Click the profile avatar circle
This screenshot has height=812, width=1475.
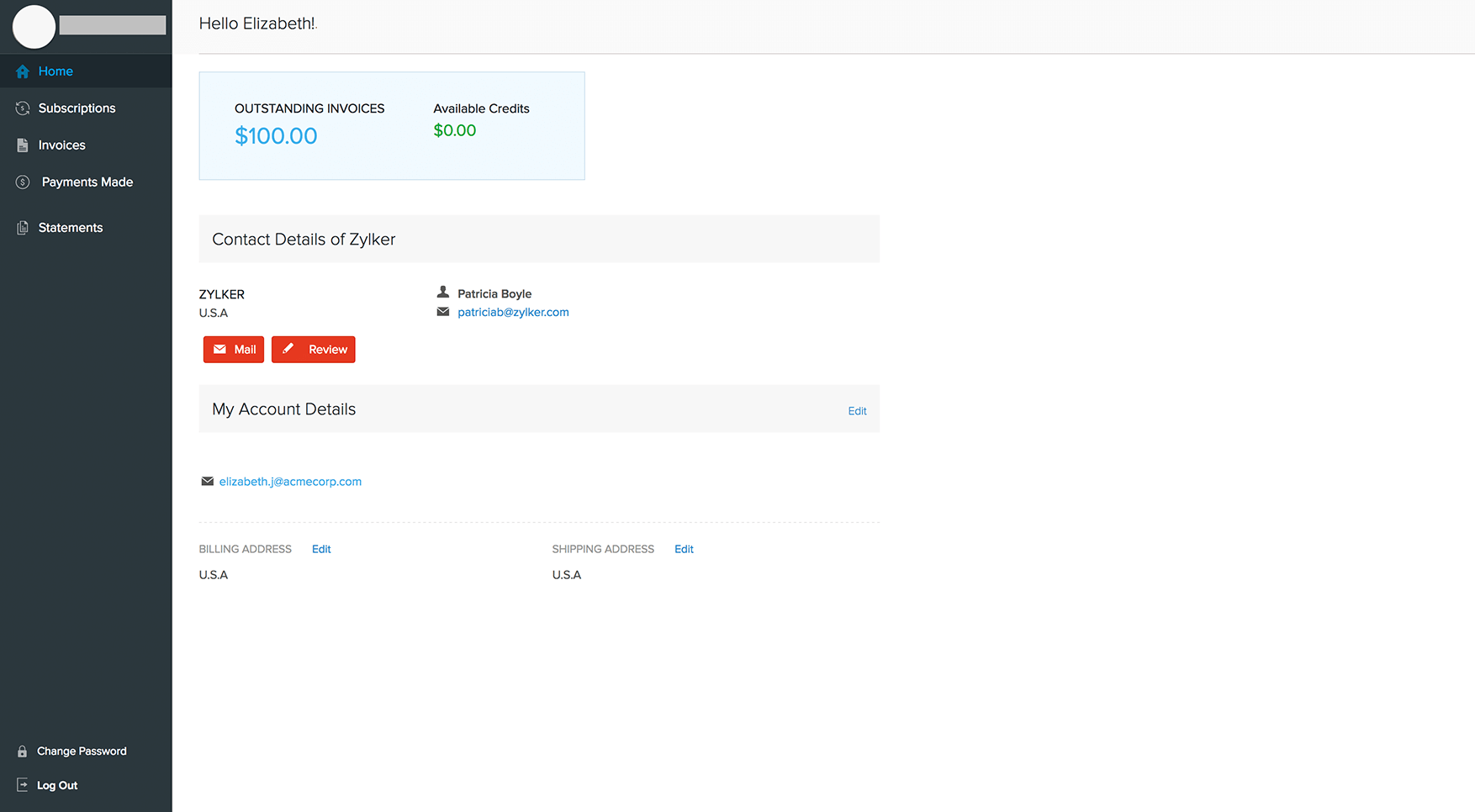click(x=34, y=26)
